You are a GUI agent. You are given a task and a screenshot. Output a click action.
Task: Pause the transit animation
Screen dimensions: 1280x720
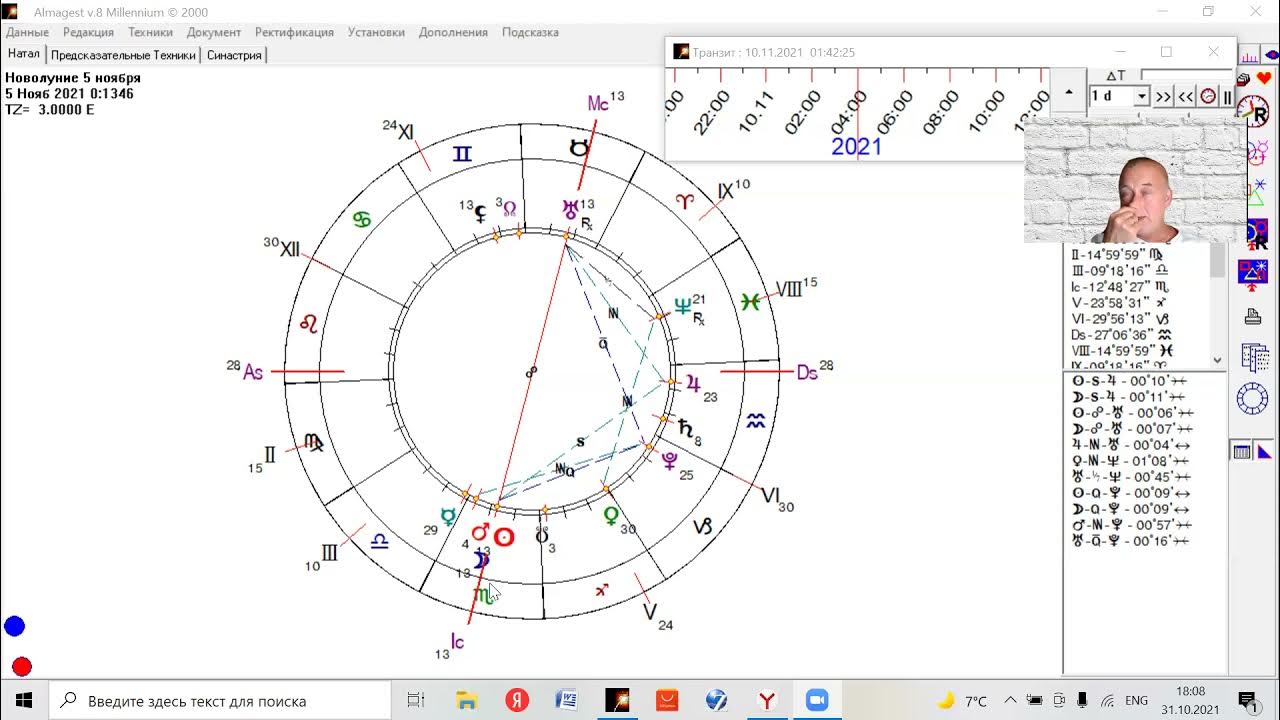1228,96
